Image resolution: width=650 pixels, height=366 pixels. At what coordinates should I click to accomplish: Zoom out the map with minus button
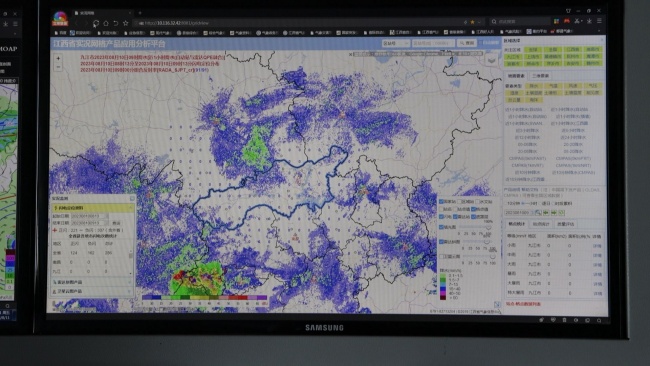pos(58,67)
